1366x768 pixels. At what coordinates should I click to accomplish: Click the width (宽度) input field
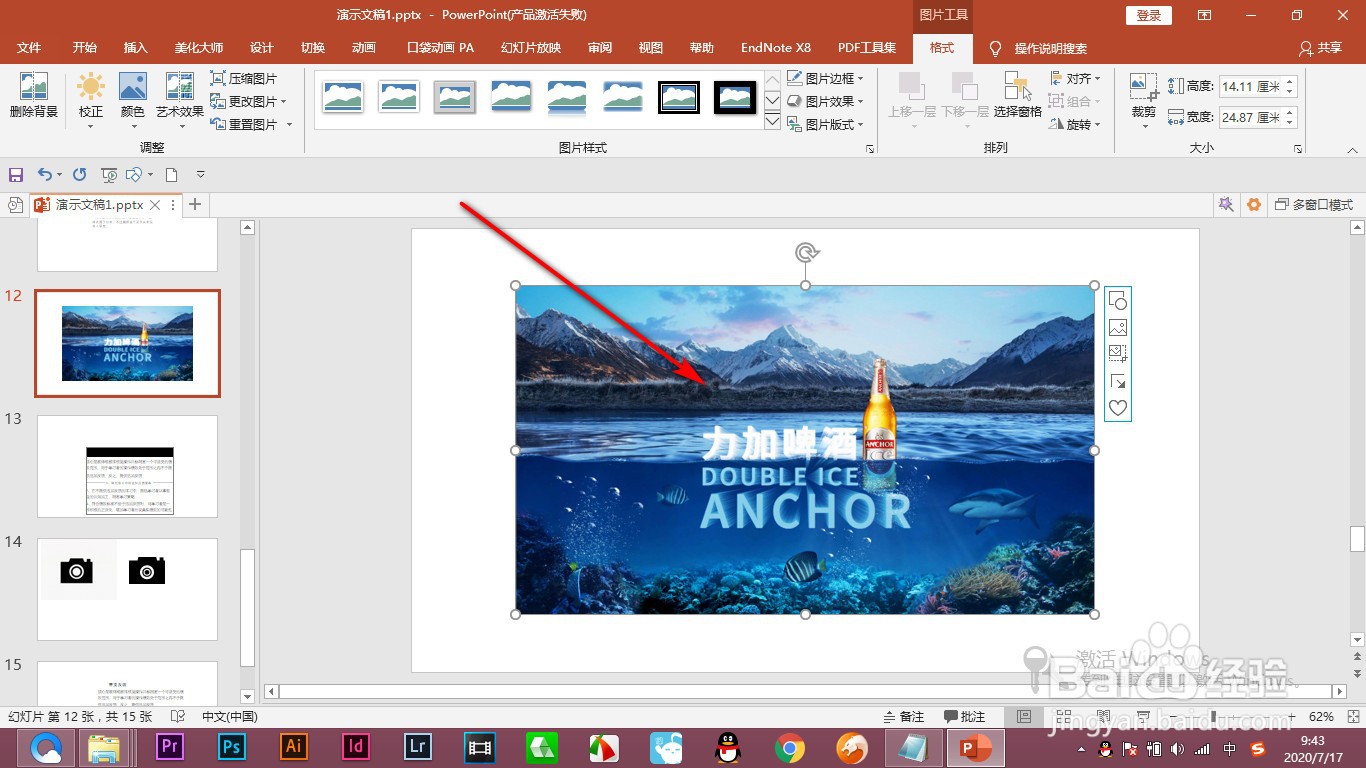(1251, 117)
